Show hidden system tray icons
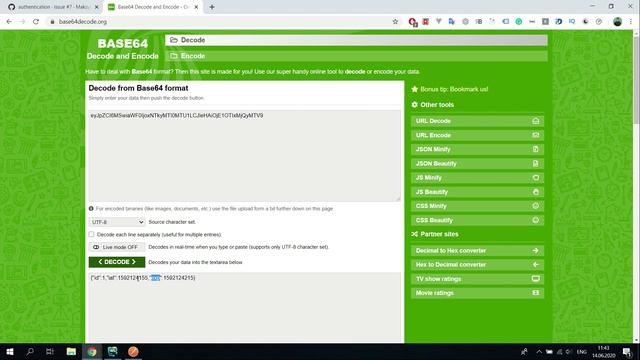Image resolution: width=640 pixels, height=360 pixels. (539, 352)
